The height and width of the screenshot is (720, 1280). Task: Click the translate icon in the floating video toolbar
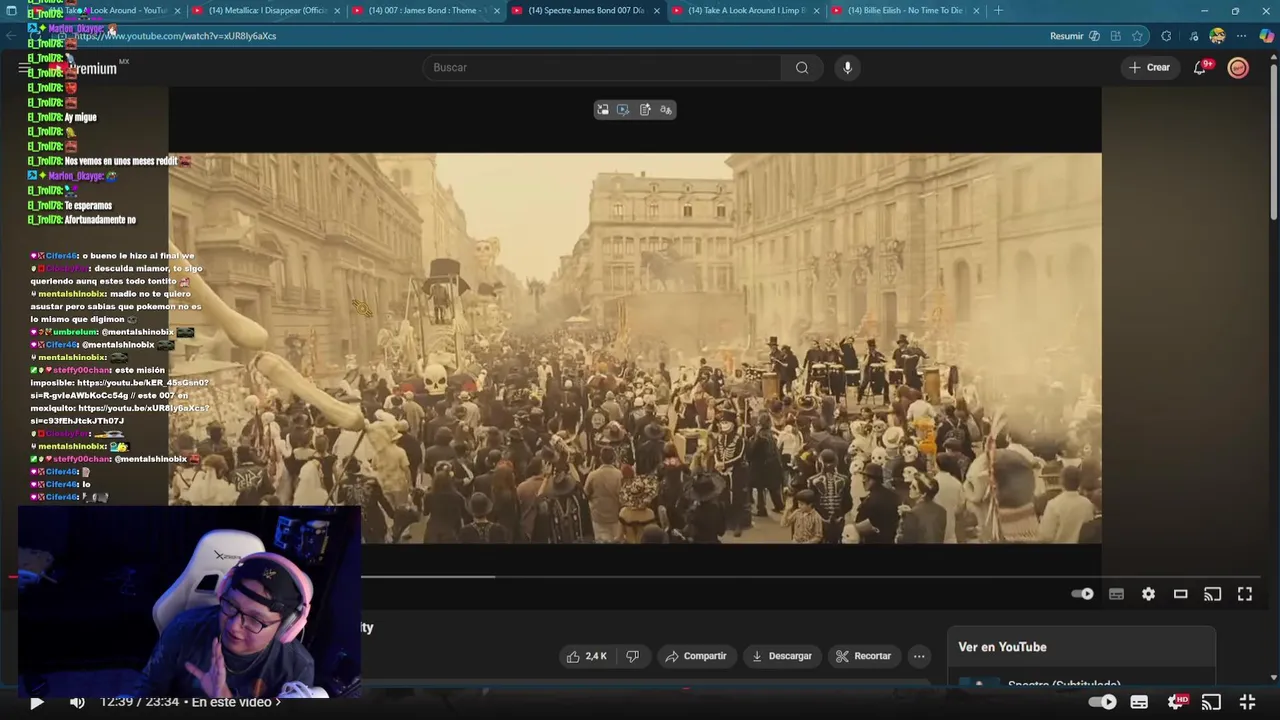tap(666, 110)
